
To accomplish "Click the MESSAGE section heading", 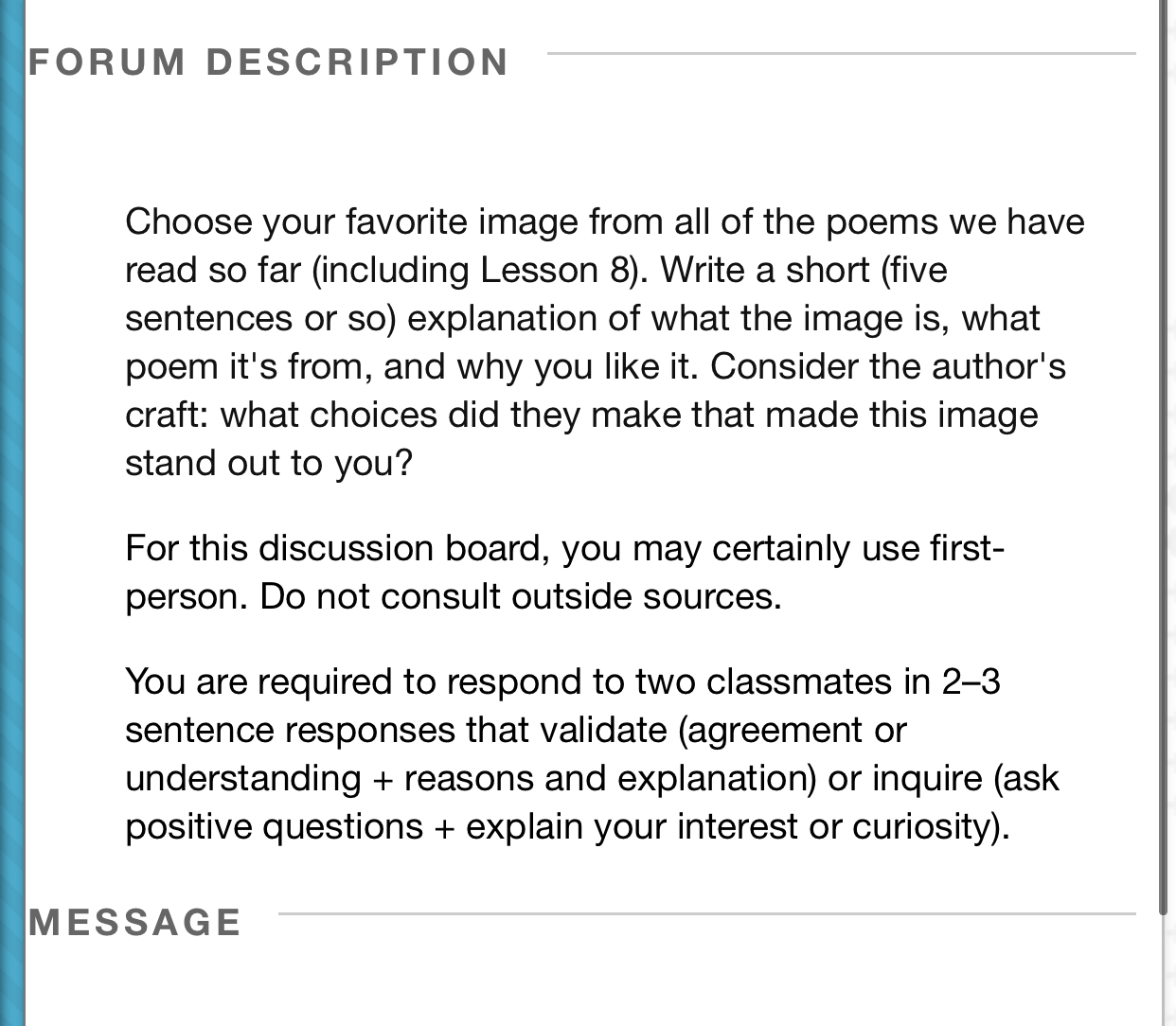I will click(134, 923).
